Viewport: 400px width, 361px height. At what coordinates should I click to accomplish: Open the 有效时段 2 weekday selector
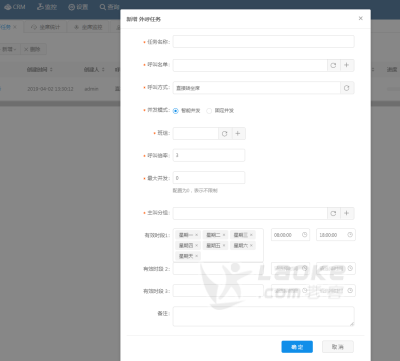(x=218, y=269)
